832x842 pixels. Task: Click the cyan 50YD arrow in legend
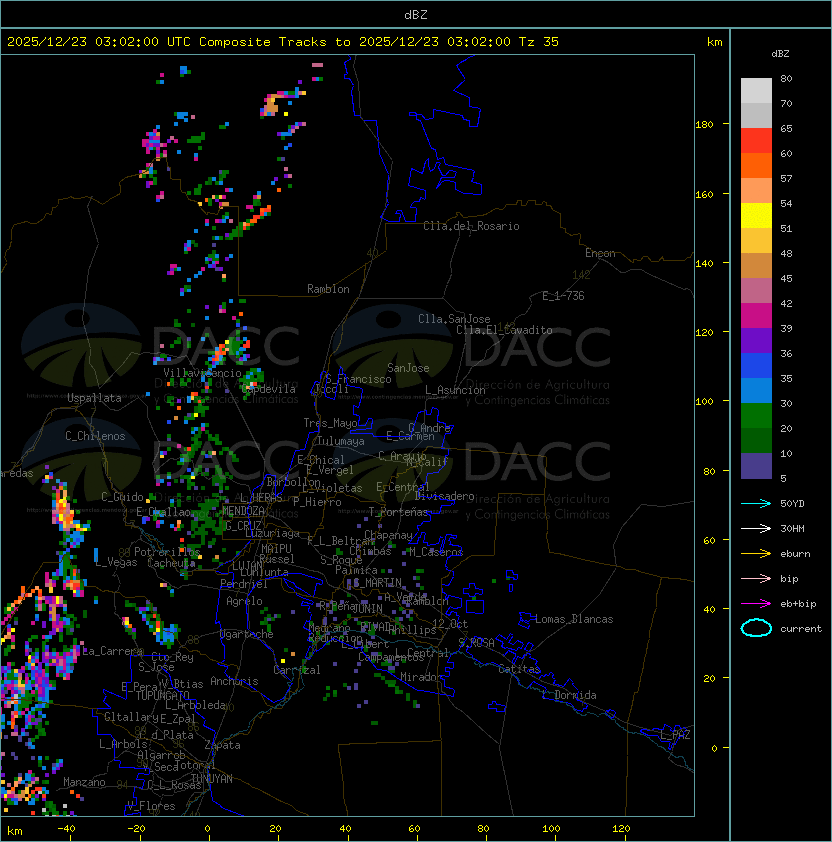pos(756,503)
